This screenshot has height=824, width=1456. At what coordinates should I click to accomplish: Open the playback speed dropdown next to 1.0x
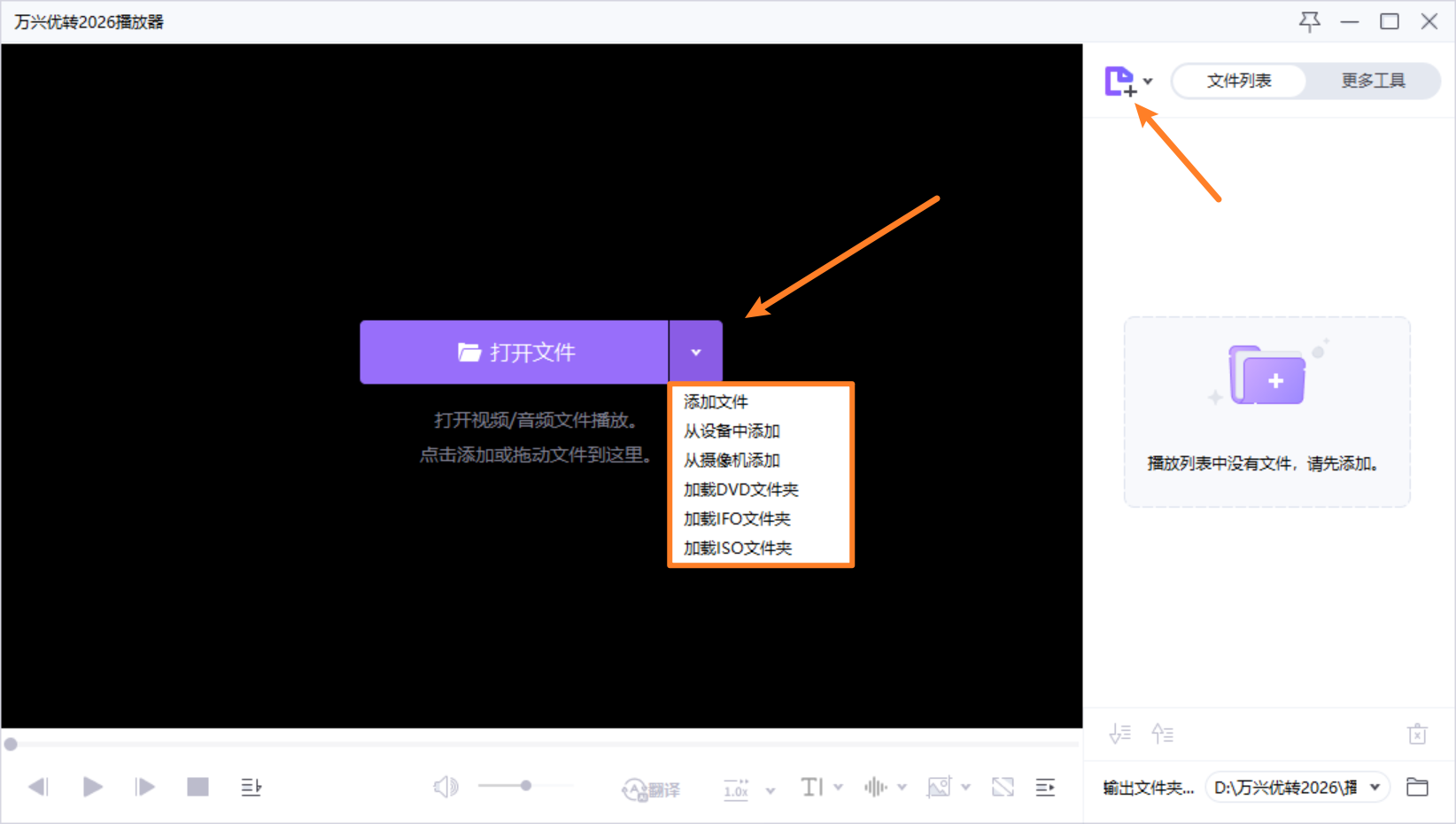click(770, 789)
